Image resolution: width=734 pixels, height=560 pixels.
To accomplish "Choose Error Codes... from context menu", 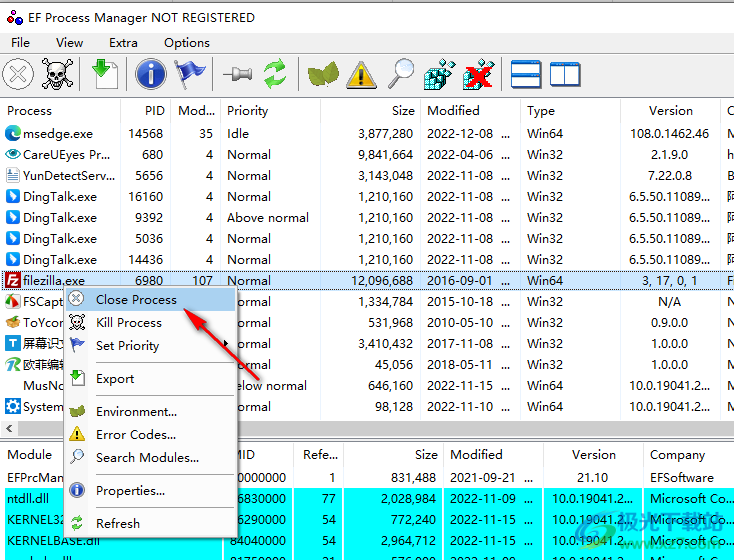I will click(x=151, y=435).
